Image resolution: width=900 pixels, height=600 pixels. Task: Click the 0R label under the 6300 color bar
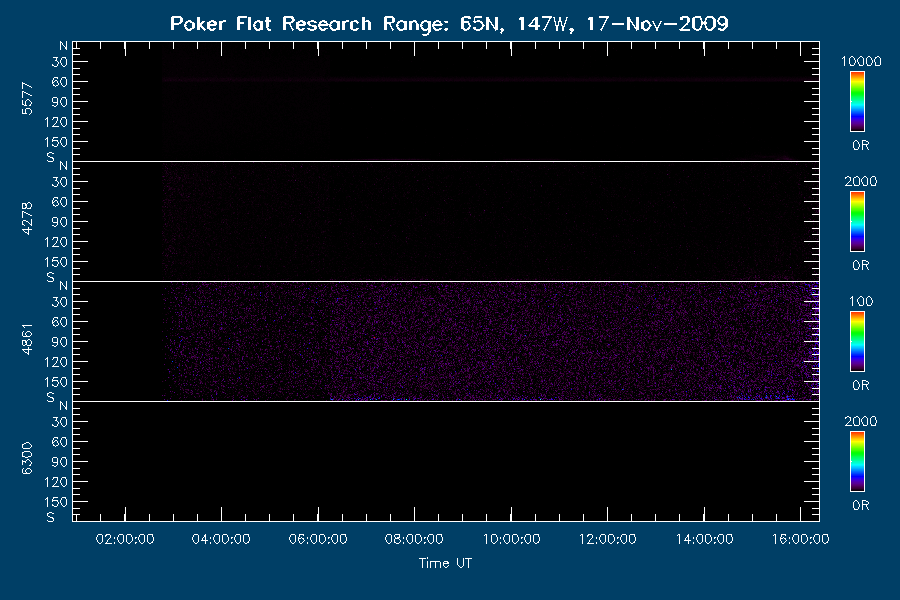pos(860,505)
